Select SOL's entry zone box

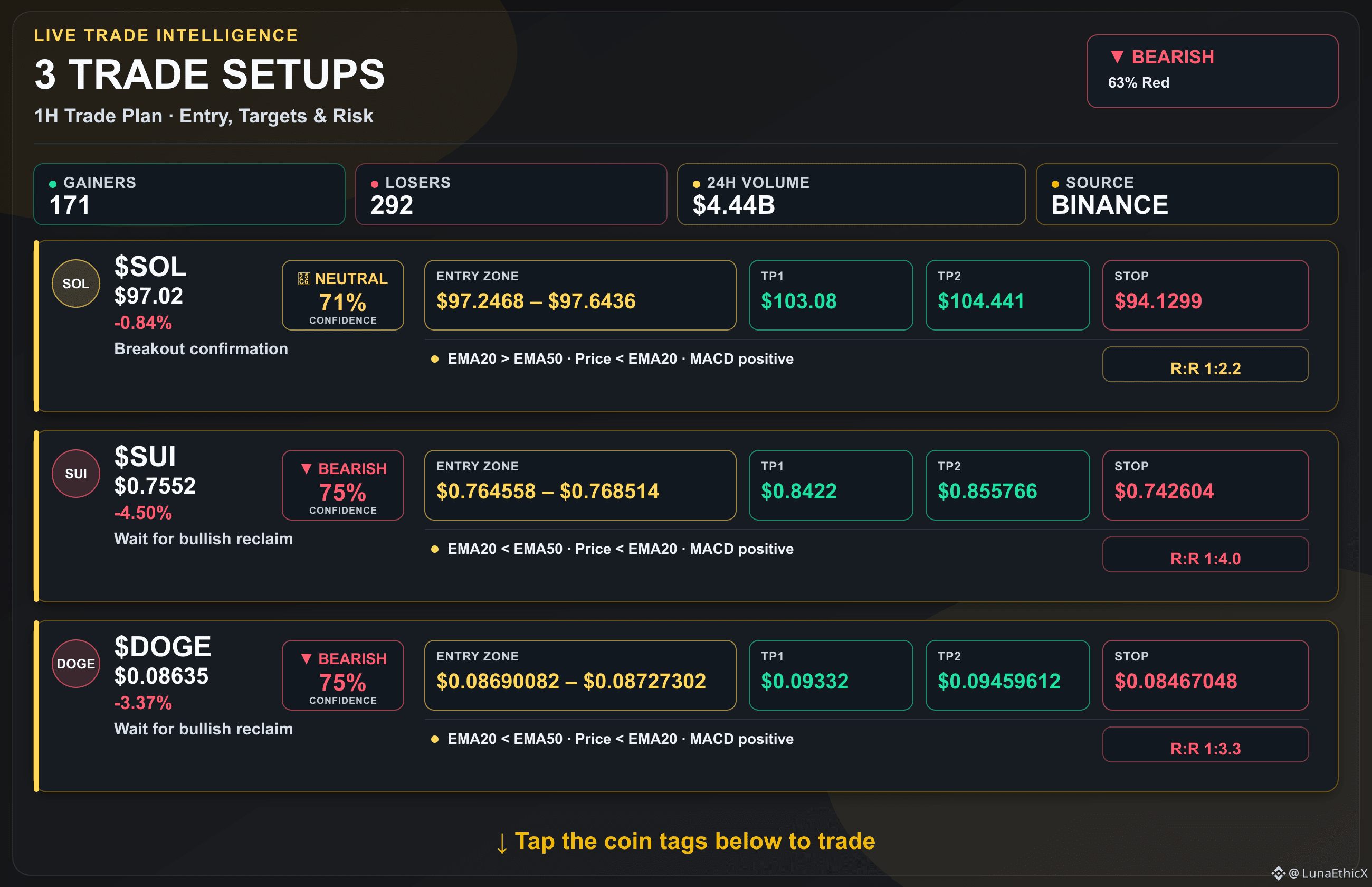(580, 295)
